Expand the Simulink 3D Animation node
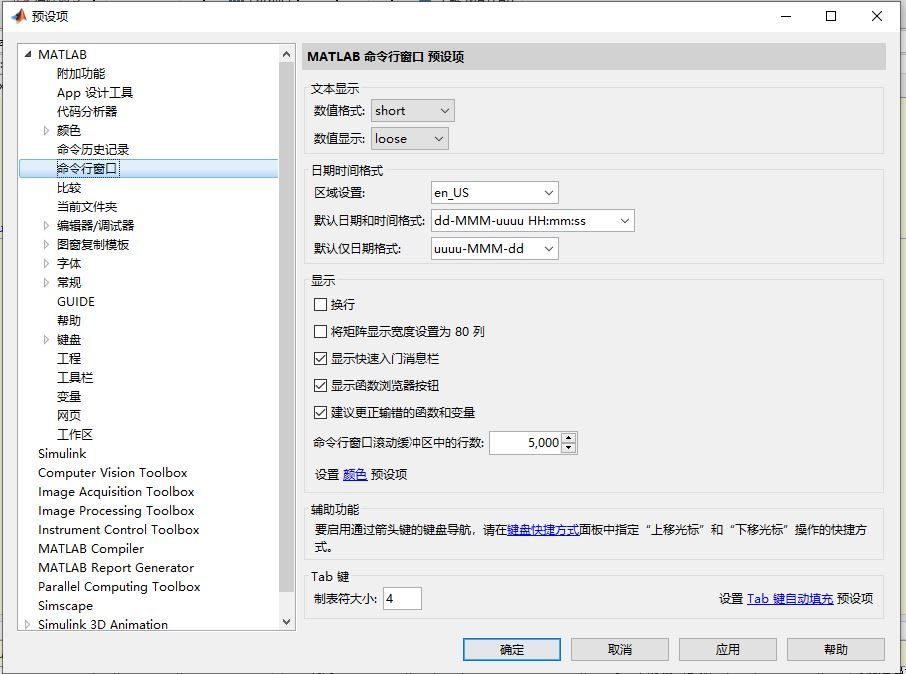Image resolution: width=906 pixels, height=674 pixels. tap(27, 624)
